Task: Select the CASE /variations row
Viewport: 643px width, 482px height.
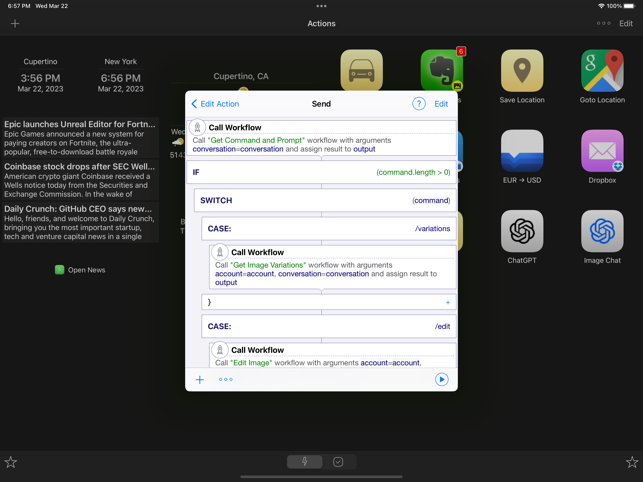Action: point(328,228)
